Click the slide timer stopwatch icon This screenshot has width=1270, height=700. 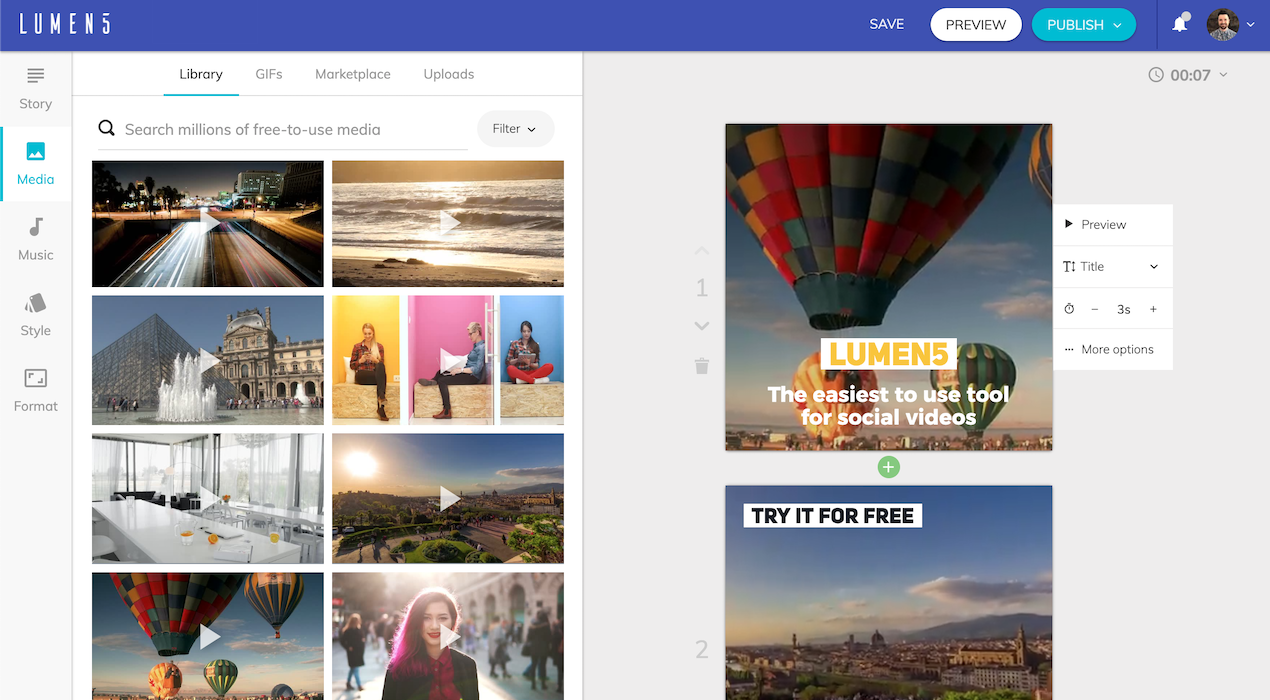coord(1069,309)
